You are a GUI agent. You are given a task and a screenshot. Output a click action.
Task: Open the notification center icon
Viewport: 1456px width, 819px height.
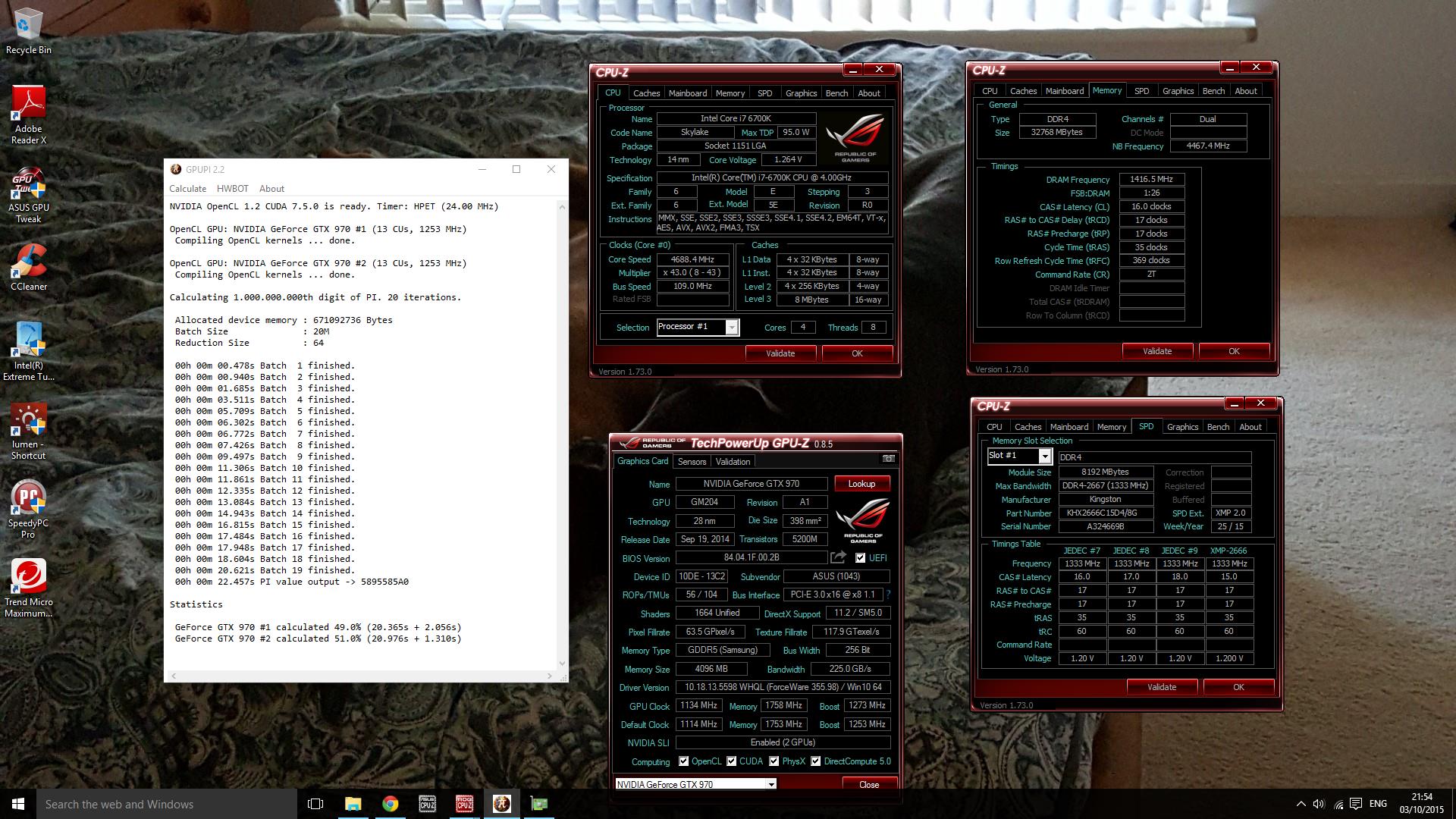coord(1357,804)
